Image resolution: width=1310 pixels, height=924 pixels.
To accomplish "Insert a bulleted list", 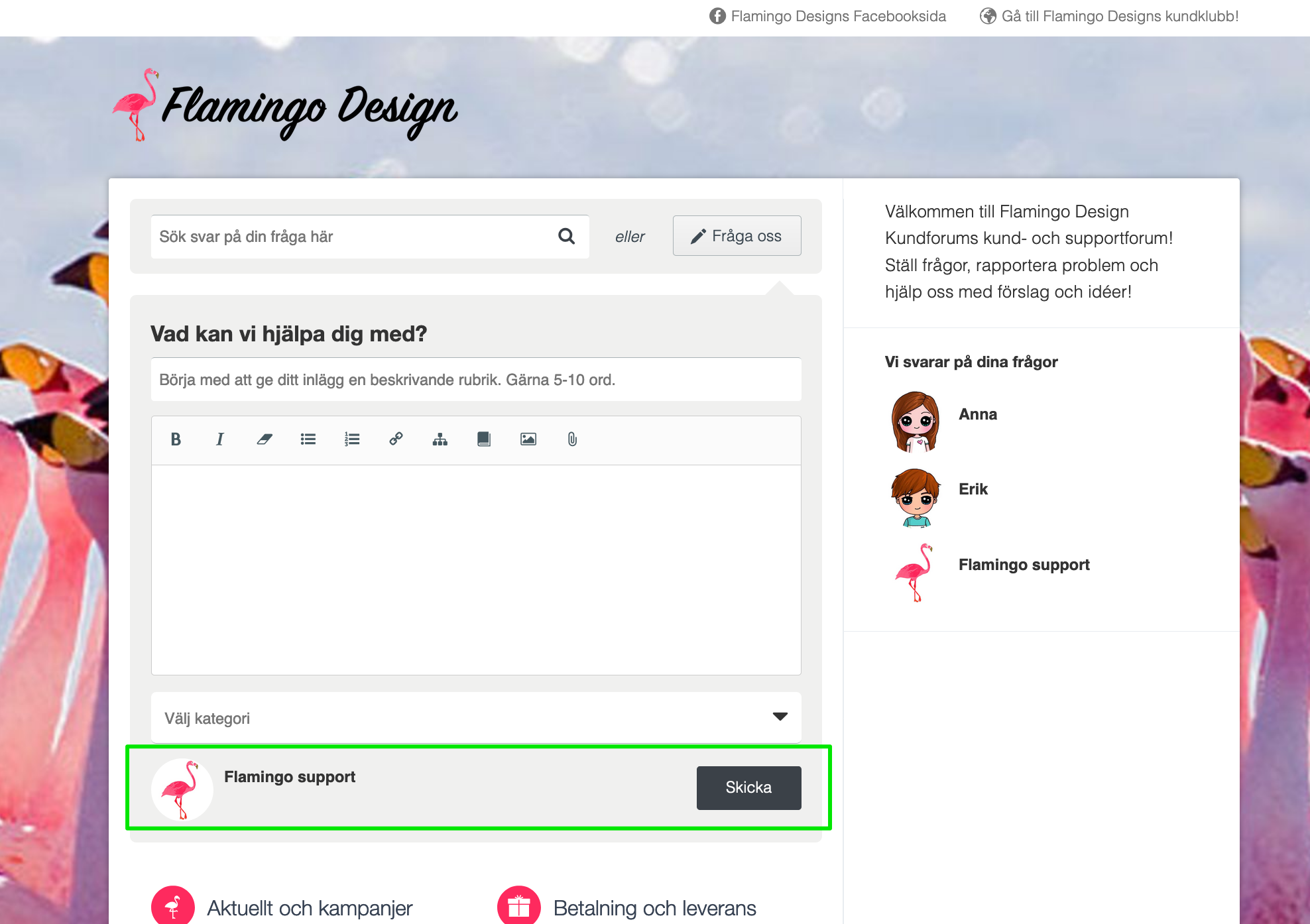I will (x=308, y=439).
